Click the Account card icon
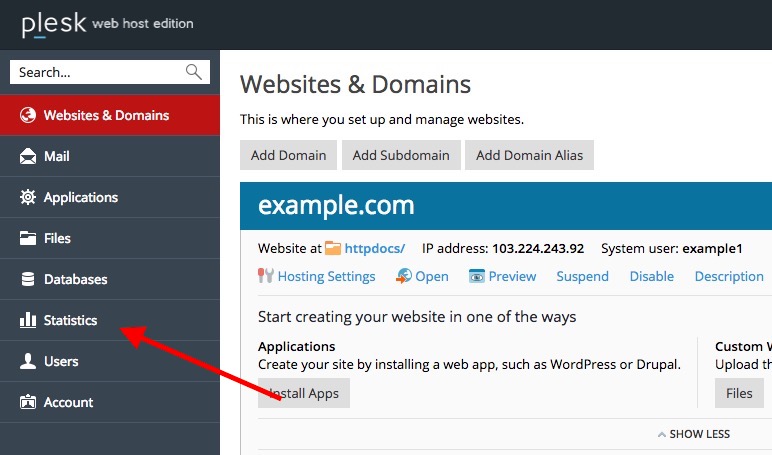This screenshot has height=455, width=772. coord(28,402)
